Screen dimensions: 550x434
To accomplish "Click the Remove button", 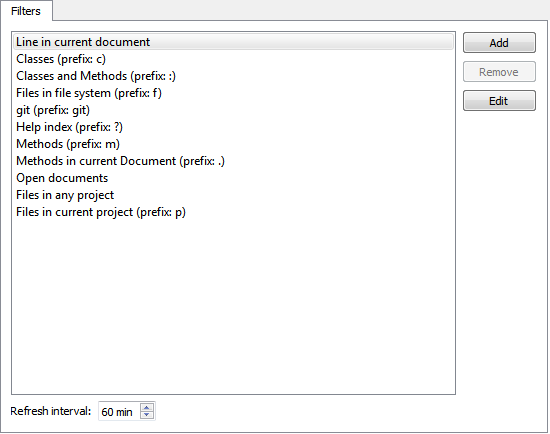I will (x=499, y=72).
